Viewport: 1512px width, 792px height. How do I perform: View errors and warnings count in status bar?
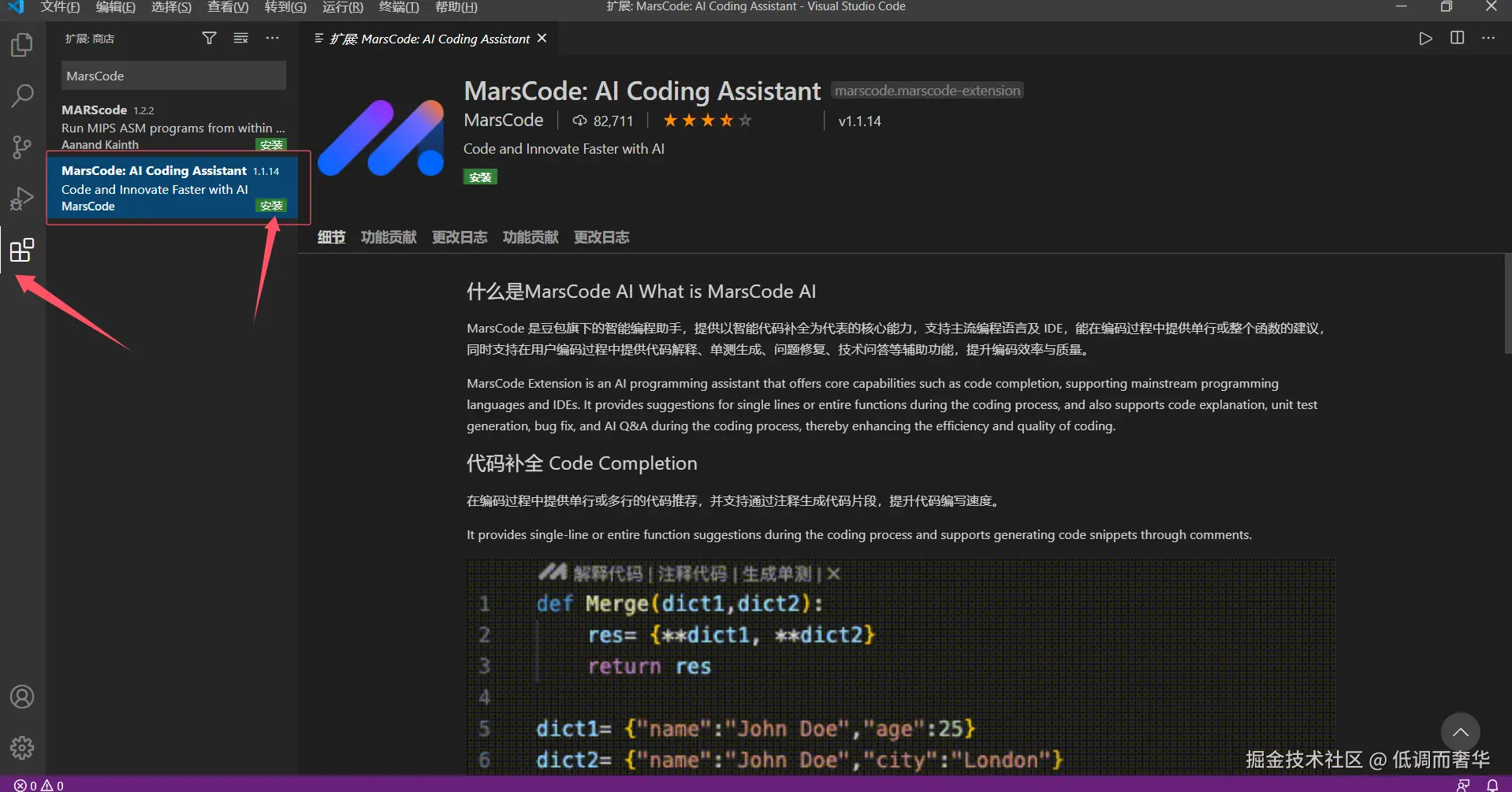click(x=39, y=785)
